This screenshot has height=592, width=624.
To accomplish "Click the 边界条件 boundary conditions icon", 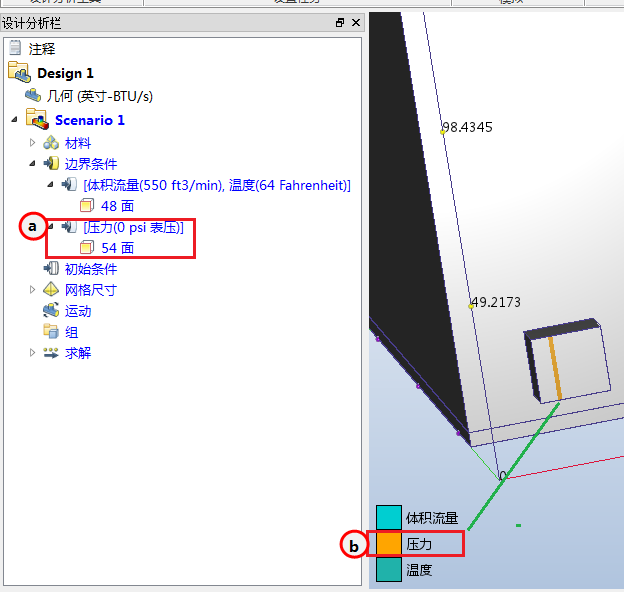I will click(51, 164).
